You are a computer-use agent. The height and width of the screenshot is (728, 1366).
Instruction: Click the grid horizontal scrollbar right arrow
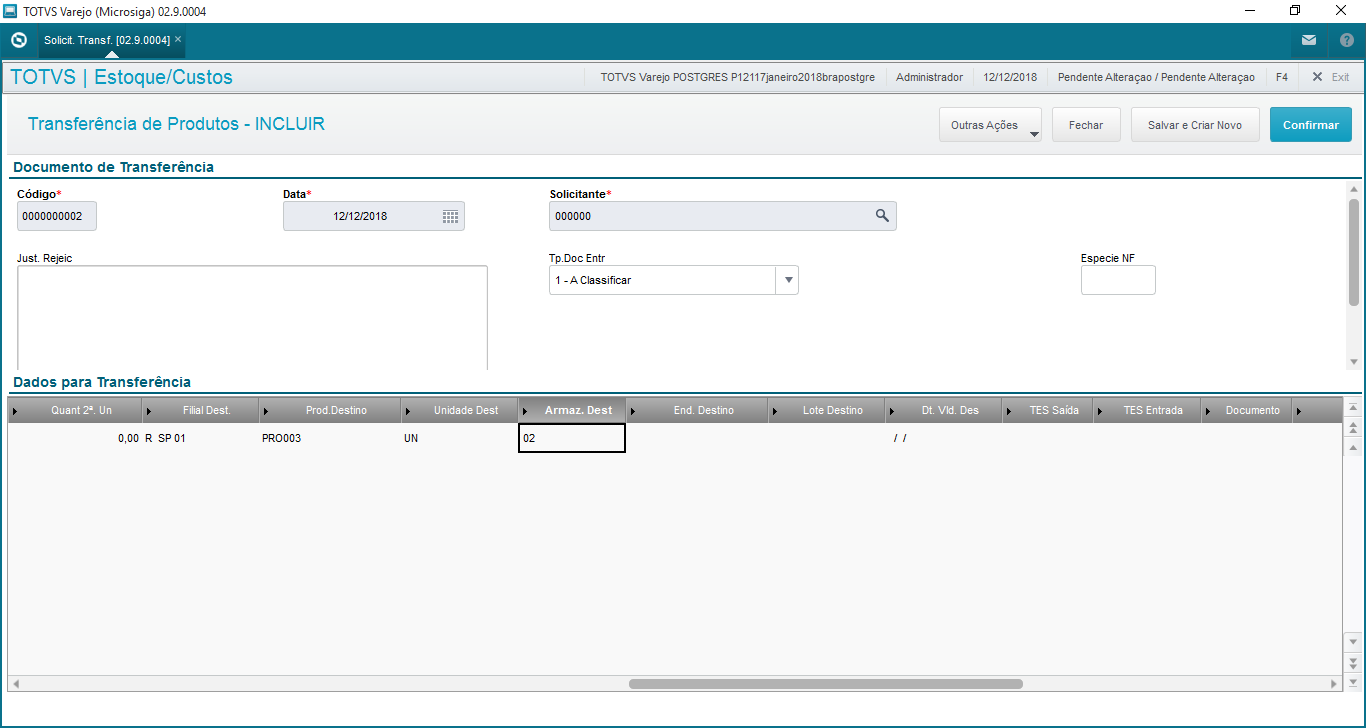click(x=1334, y=684)
